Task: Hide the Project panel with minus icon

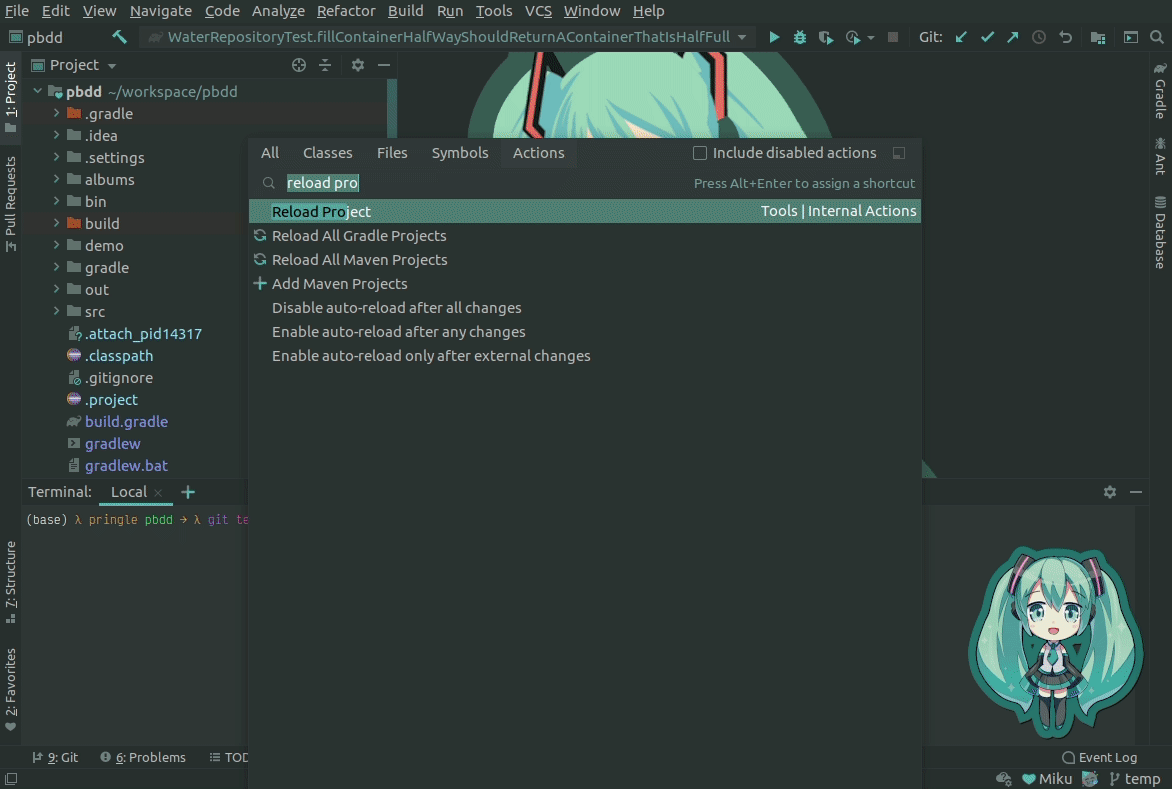Action: tap(384, 65)
